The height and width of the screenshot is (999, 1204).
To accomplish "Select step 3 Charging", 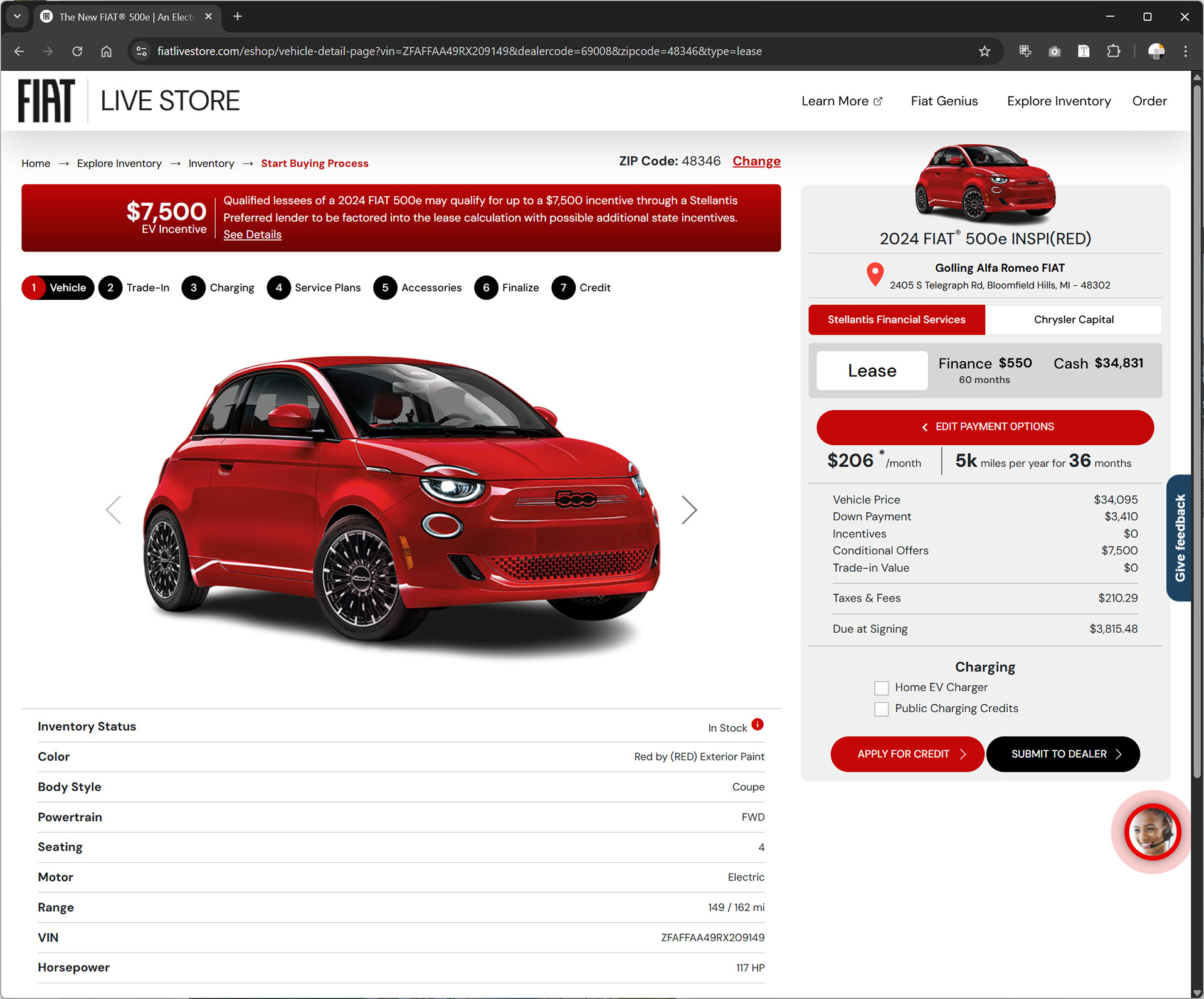I will (218, 288).
